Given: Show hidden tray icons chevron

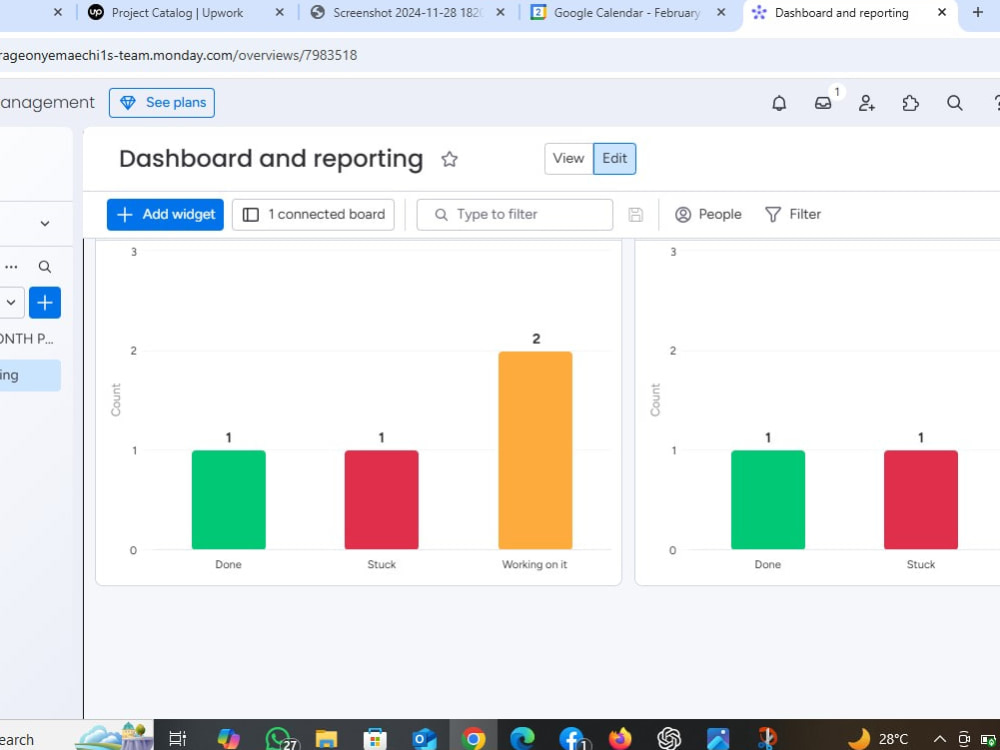Looking at the screenshot, I should pos(939,739).
